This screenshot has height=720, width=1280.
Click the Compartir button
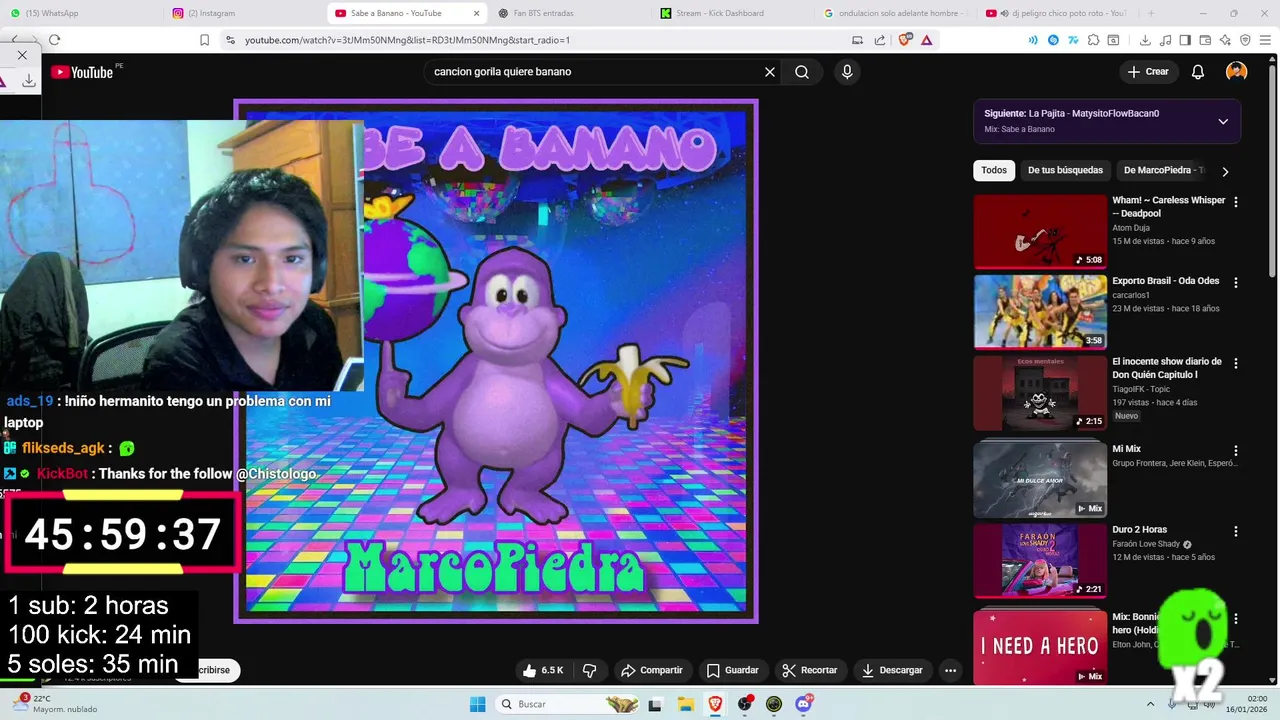[651, 670]
